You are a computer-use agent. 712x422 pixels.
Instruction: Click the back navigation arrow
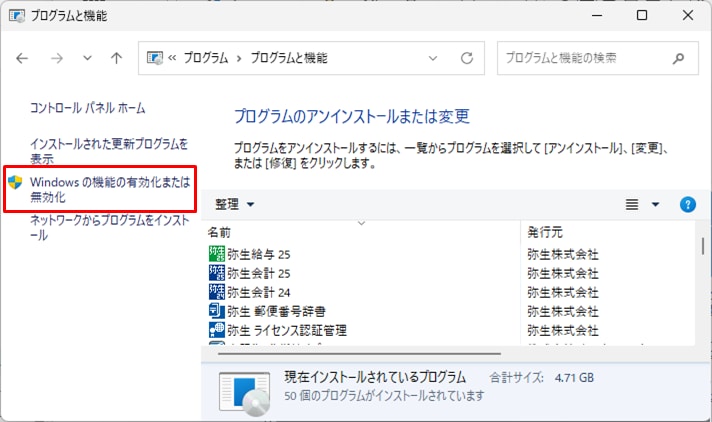coord(22,58)
